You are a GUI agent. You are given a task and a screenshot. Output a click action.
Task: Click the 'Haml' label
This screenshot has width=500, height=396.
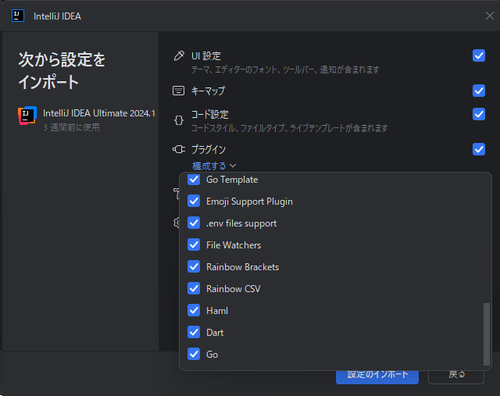[217, 311]
